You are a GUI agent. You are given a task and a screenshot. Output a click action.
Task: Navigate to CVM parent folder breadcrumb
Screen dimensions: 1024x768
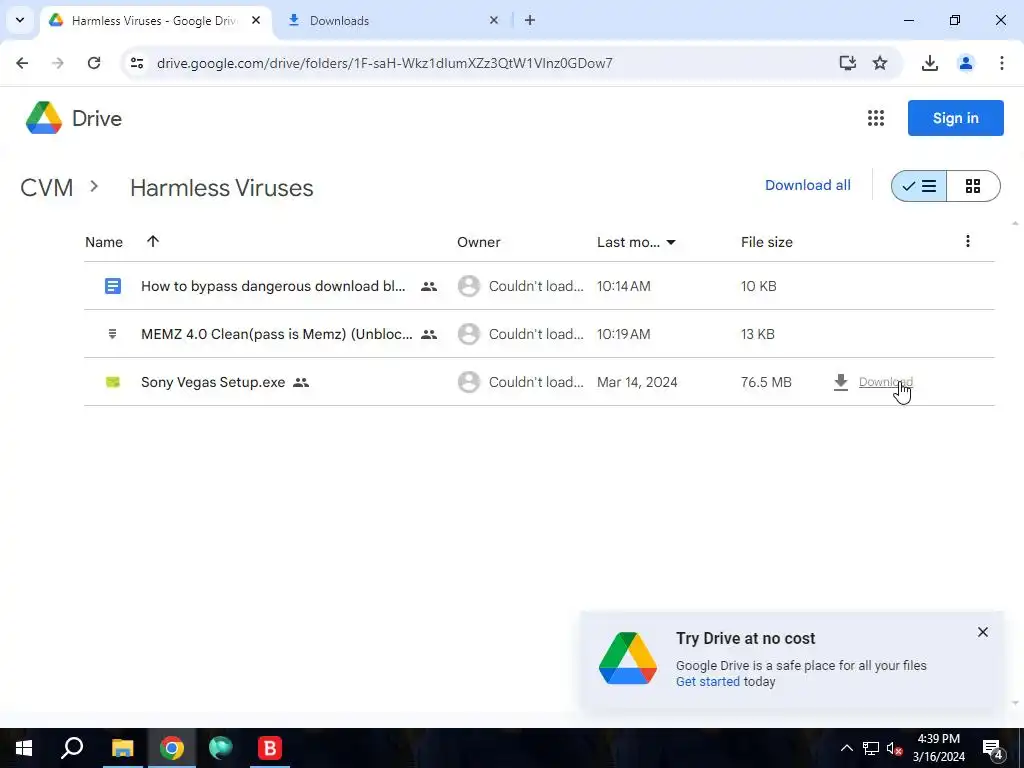point(46,188)
